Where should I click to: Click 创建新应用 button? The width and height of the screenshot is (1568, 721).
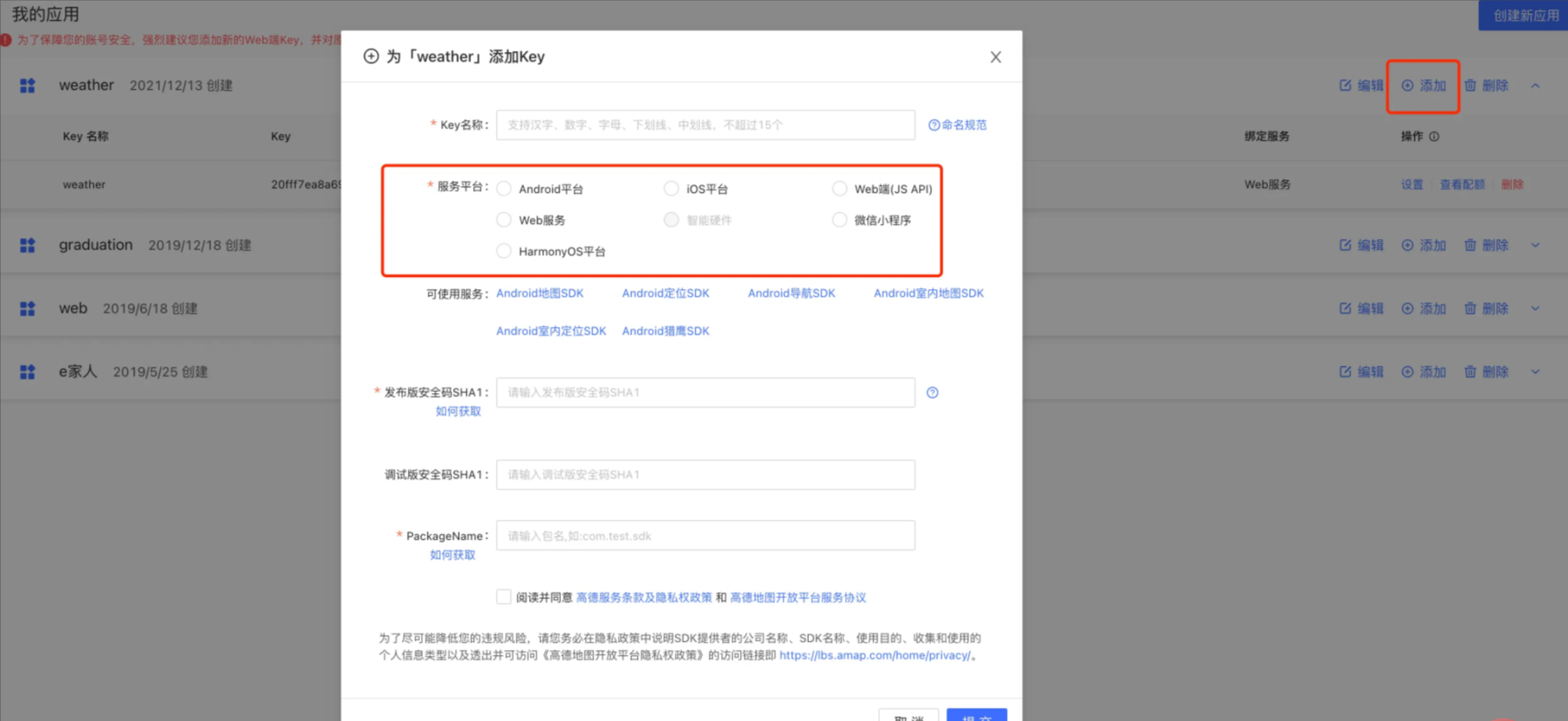click(x=1523, y=16)
